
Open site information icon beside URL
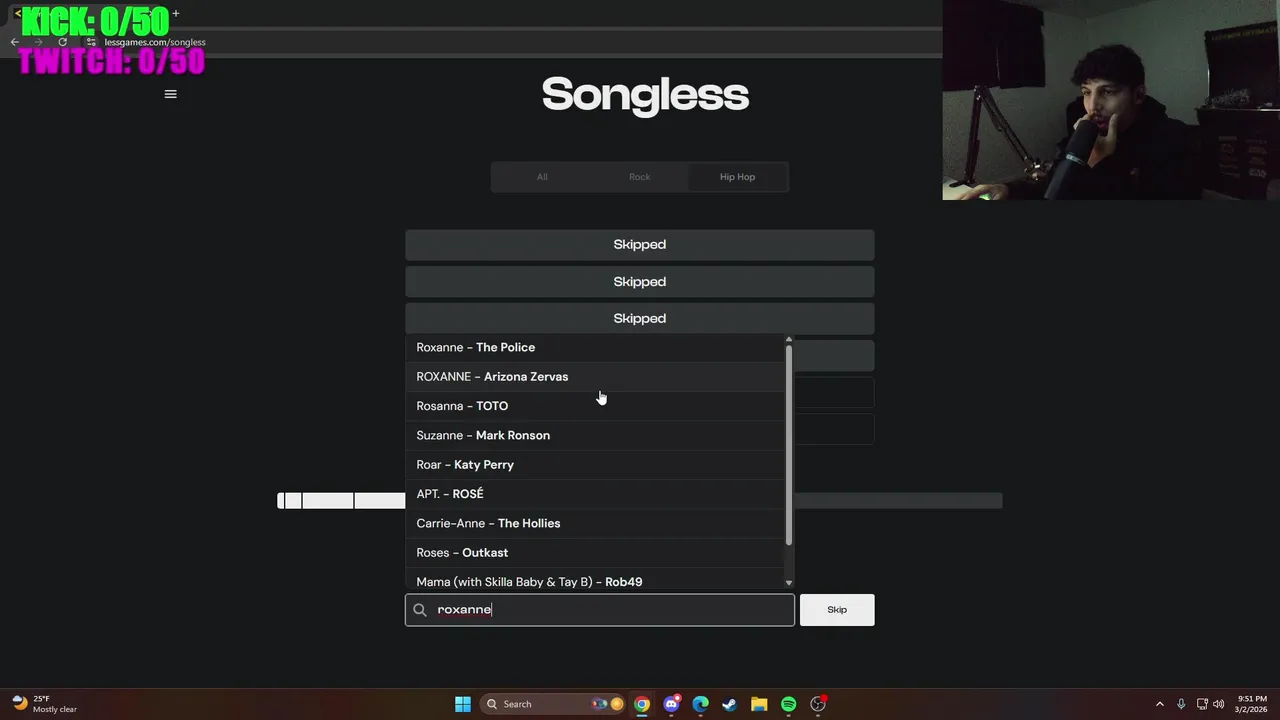(91, 42)
